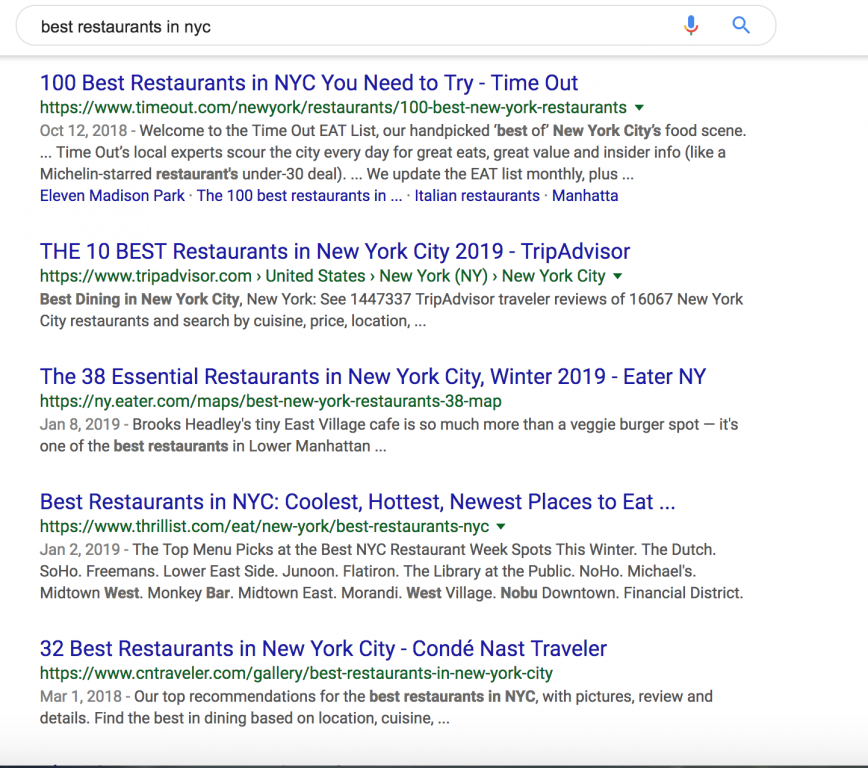This screenshot has width=868, height=768.
Task: Click the blue search magnifier icon
Action: [741, 25]
